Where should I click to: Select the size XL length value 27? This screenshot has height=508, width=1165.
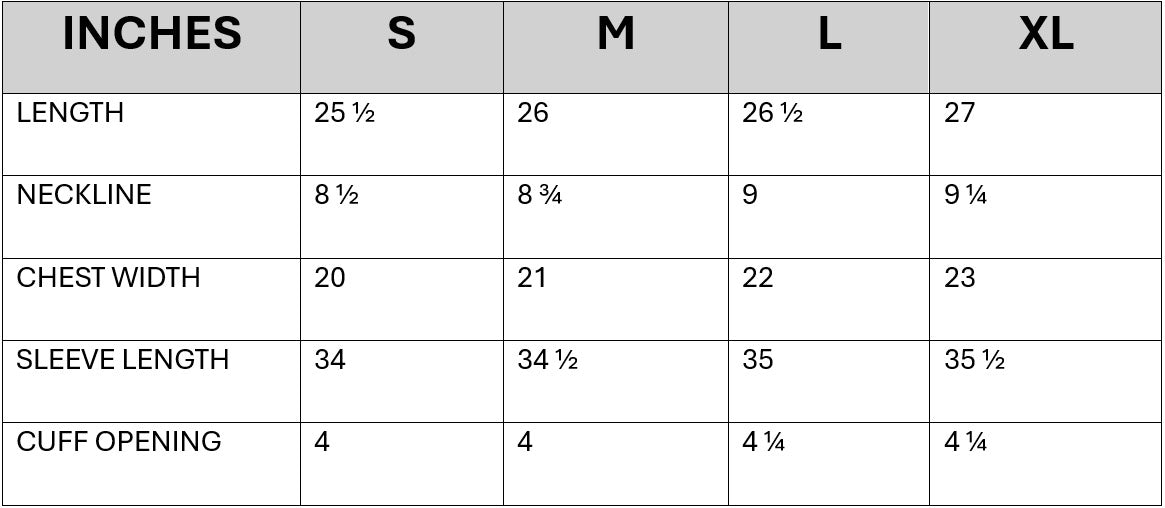[x=959, y=113]
